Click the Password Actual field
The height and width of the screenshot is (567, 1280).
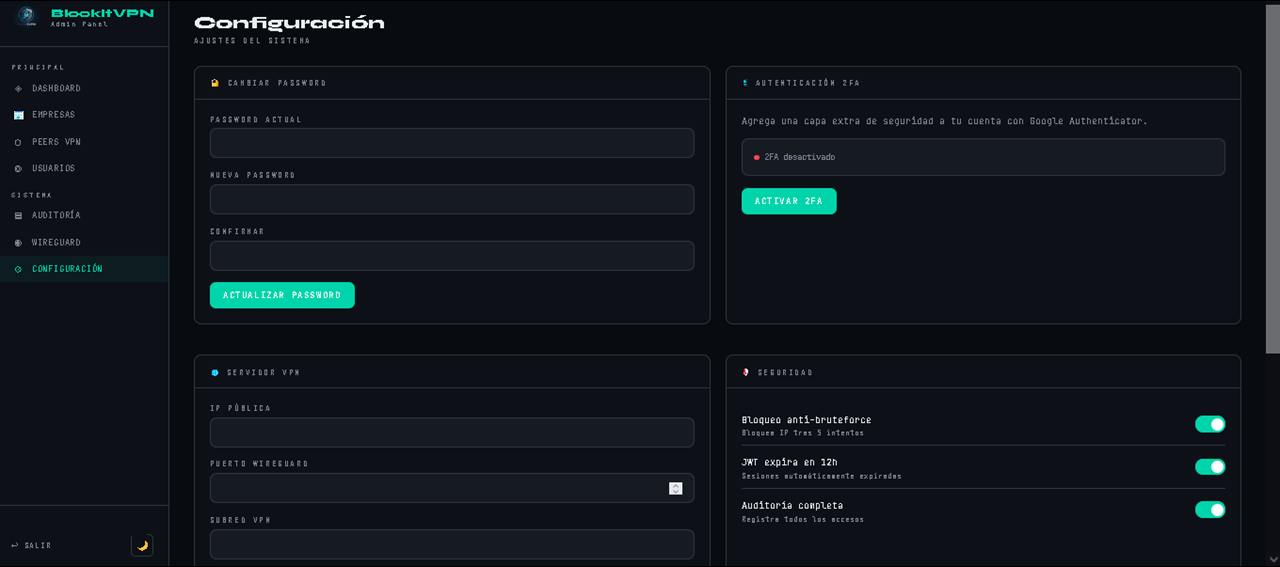pos(452,143)
